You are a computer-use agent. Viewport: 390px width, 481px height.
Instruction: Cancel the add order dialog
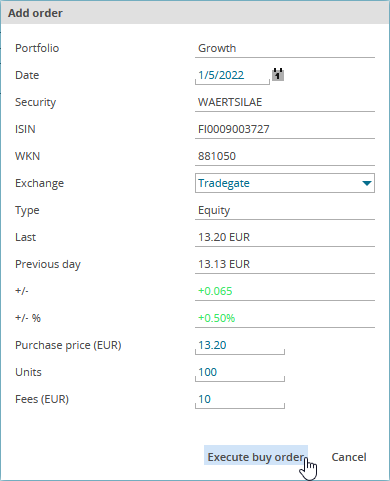click(349, 457)
